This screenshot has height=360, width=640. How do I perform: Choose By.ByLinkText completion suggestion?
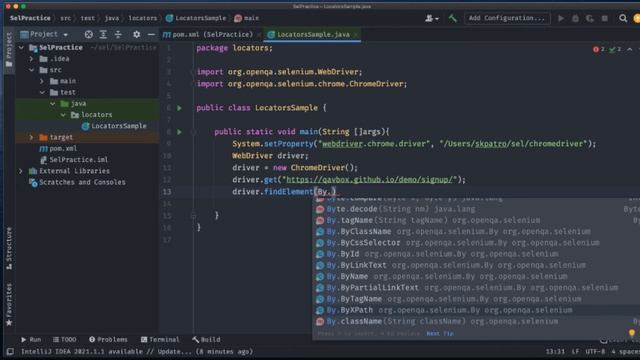[476, 265]
